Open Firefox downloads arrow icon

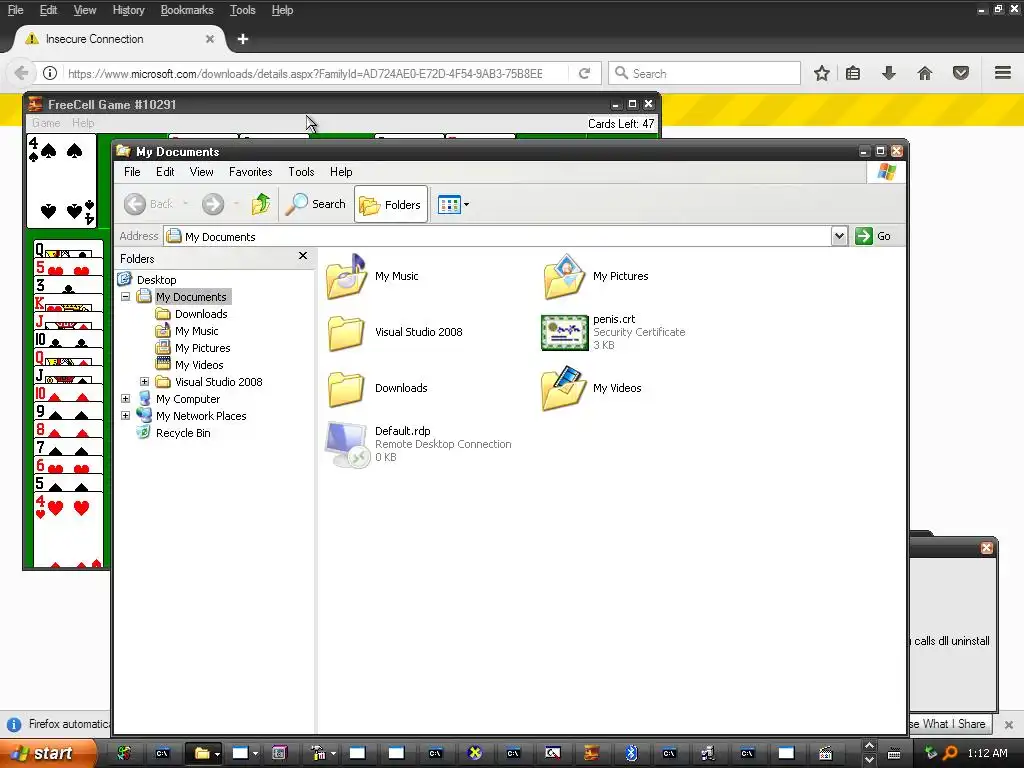tap(888, 73)
